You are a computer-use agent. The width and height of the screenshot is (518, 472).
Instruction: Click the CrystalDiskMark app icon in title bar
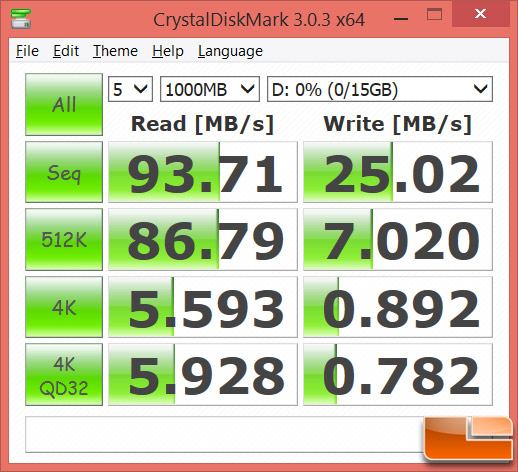(x=21, y=19)
